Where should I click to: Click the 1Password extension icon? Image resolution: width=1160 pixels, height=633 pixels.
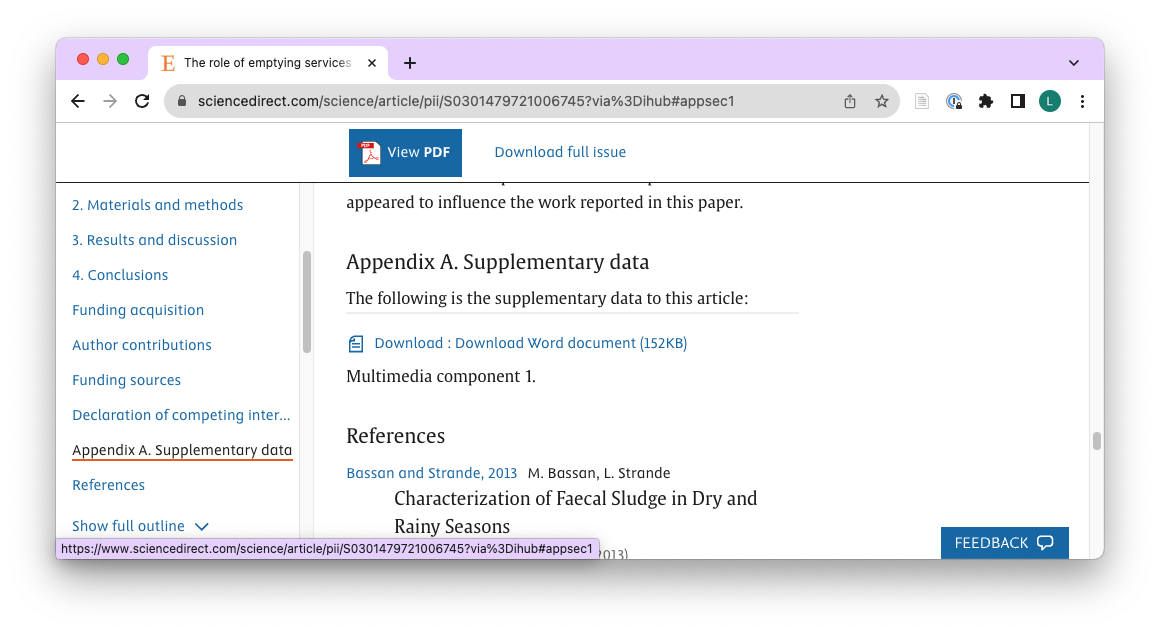954,101
